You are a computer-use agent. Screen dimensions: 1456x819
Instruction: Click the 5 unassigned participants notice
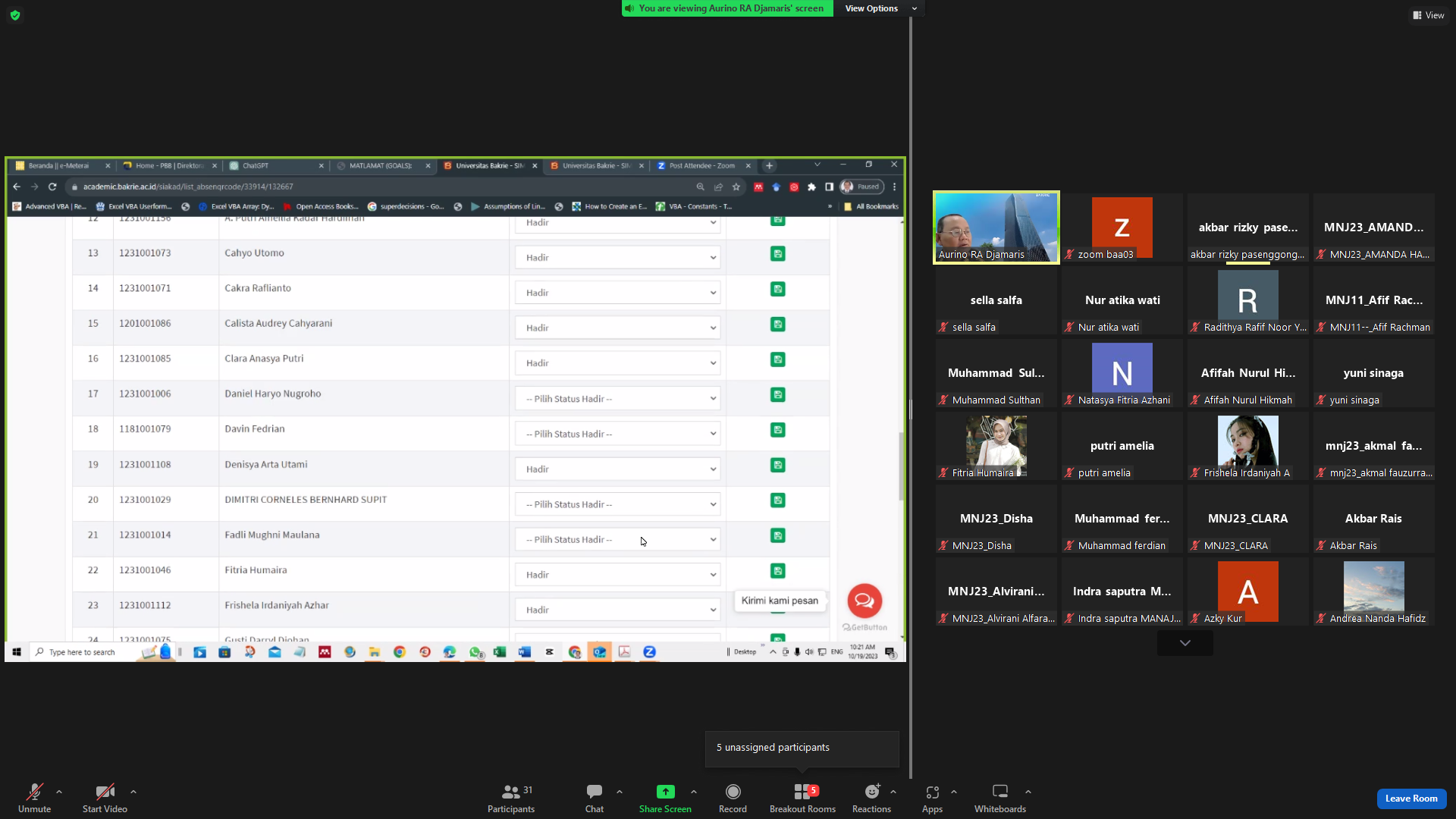coord(802,748)
